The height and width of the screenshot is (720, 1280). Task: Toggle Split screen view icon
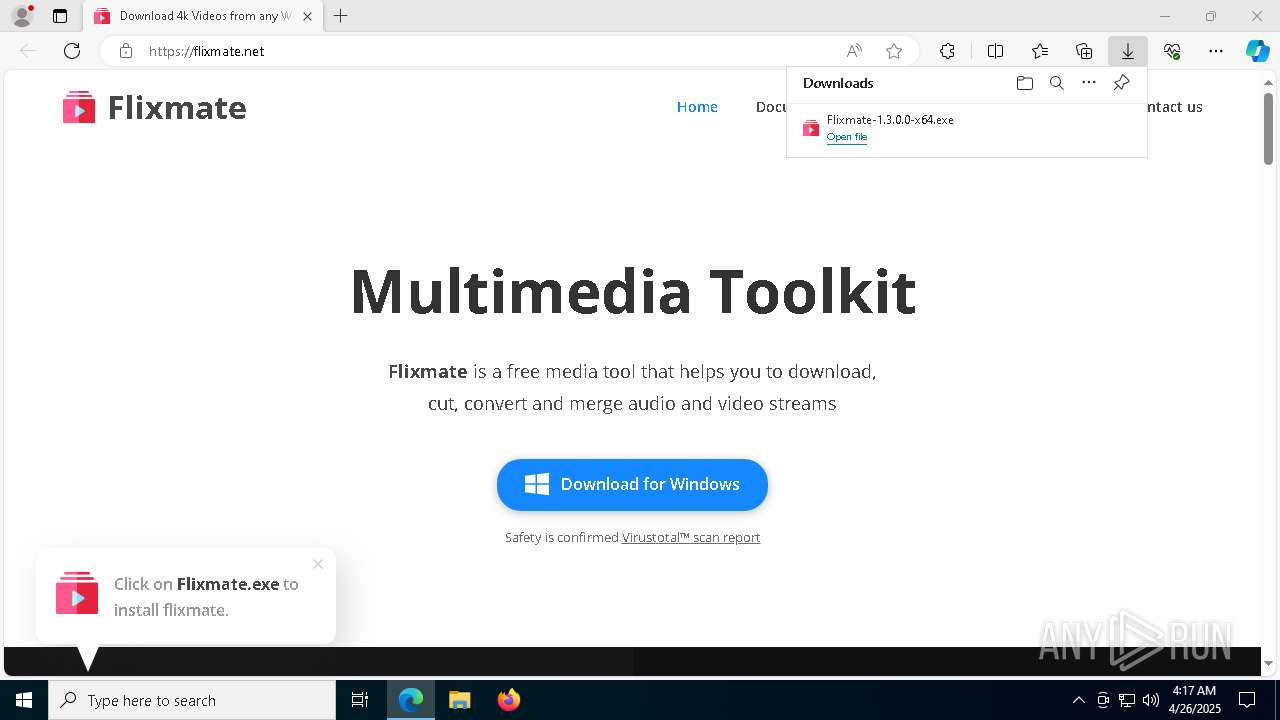pyautogui.click(x=995, y=51)
